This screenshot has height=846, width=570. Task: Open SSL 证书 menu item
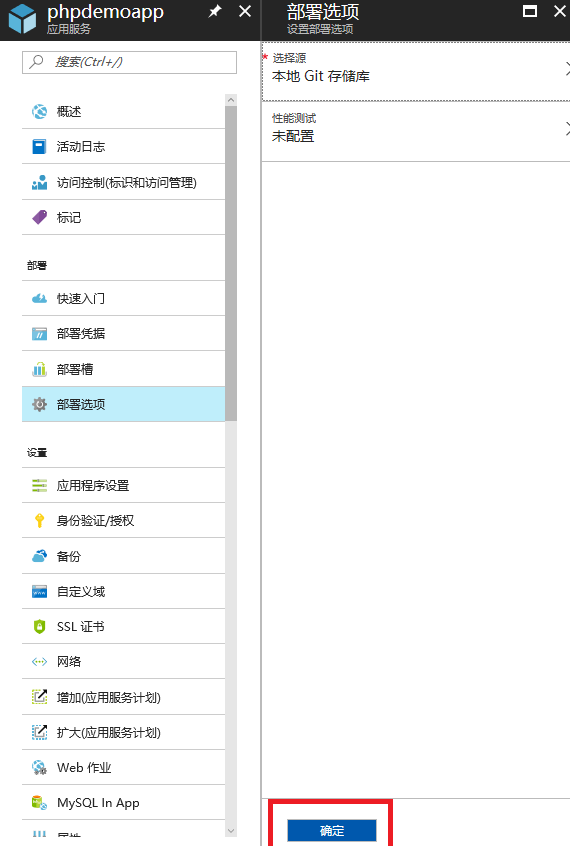124,626
